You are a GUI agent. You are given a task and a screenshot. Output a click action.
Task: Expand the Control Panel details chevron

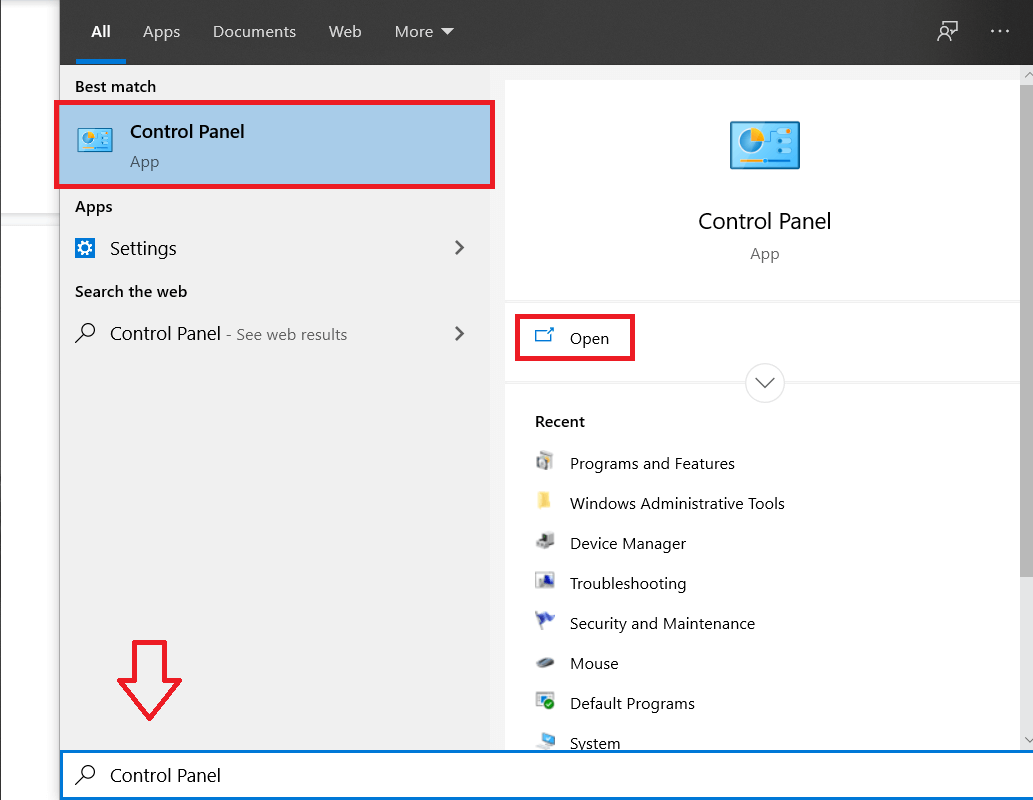[x=764, y=383]
